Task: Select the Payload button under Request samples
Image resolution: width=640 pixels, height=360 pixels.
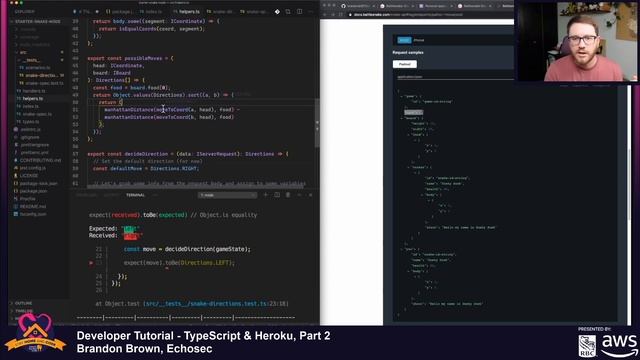Action: tap(404, 64)
